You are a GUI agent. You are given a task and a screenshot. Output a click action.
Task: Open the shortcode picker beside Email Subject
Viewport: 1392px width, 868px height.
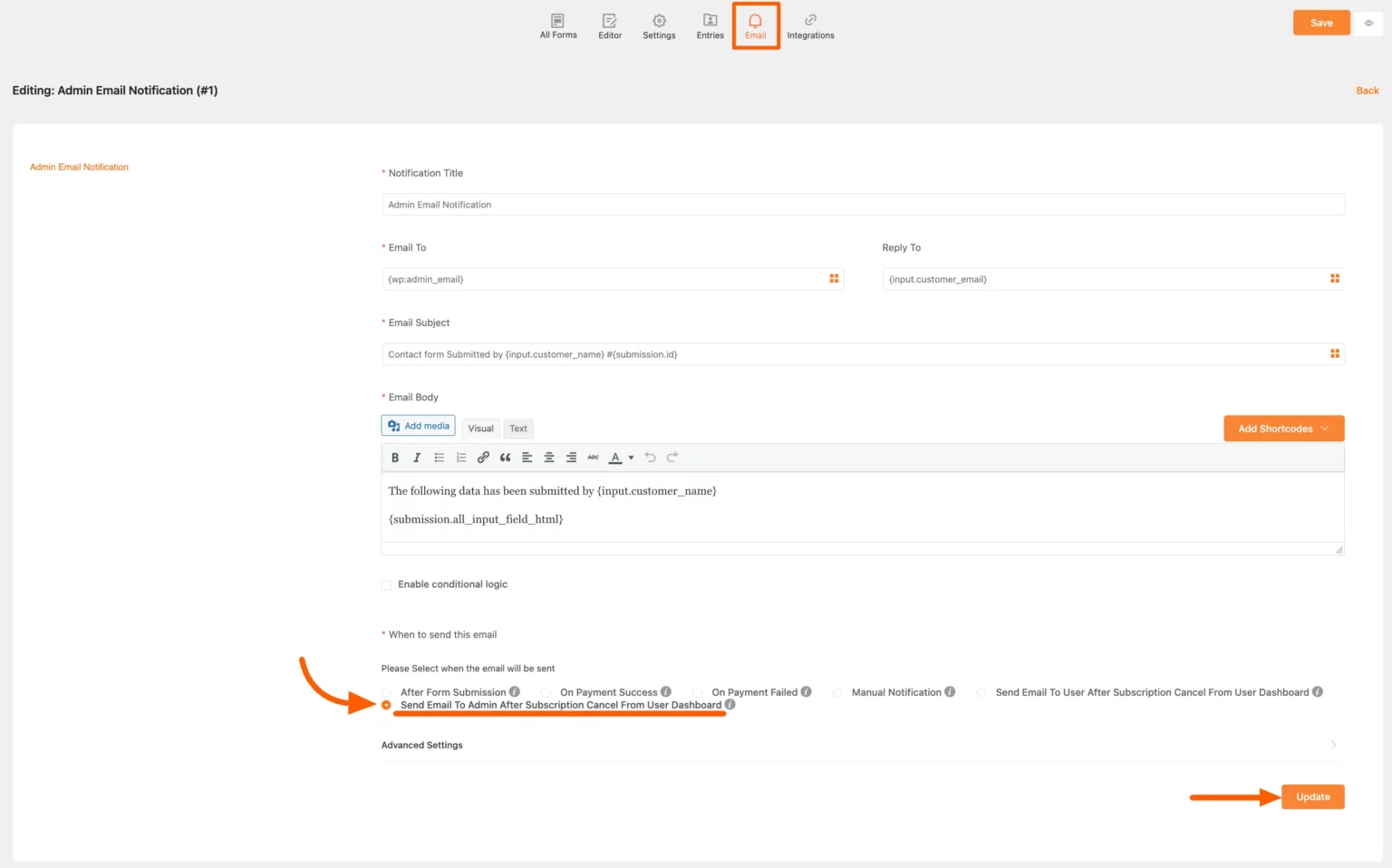click(1334, 353)
